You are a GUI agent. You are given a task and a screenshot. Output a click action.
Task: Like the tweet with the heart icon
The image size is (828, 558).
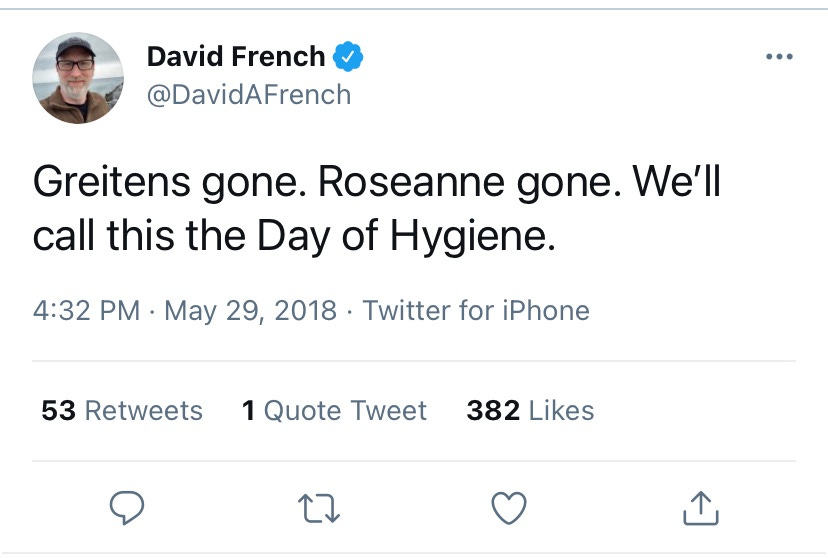click(511, 509)
